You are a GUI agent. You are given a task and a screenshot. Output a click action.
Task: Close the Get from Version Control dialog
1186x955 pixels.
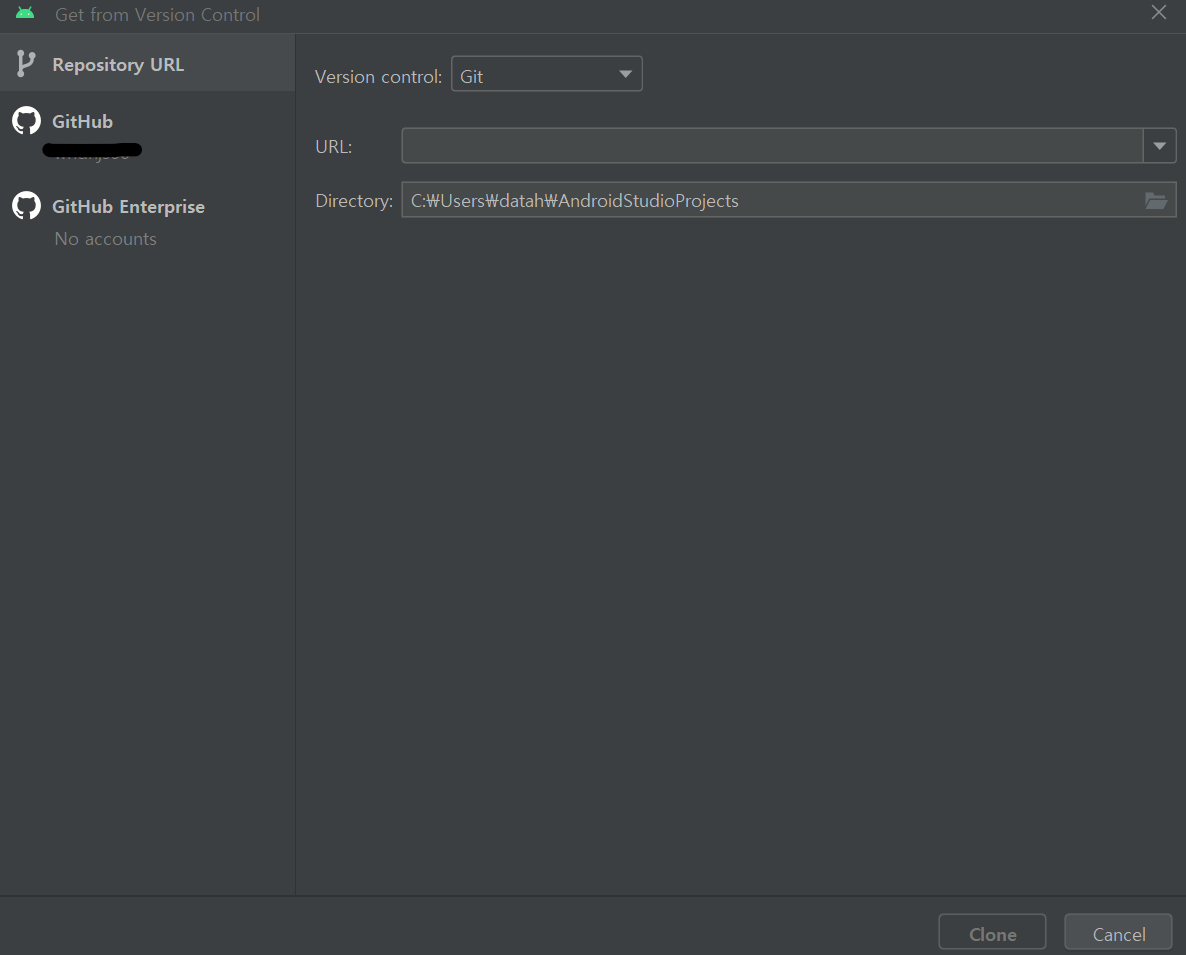1158,13
